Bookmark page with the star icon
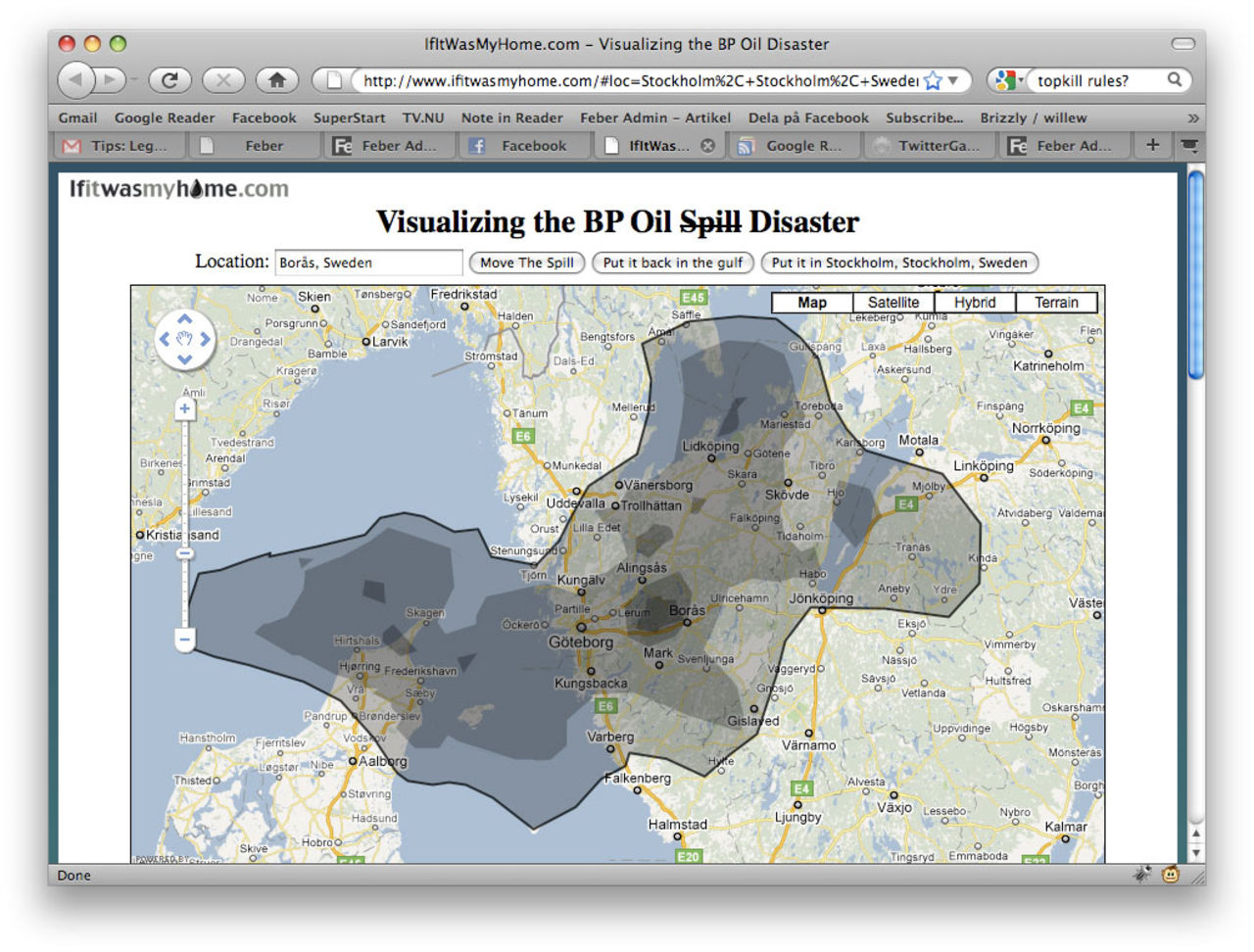Screen dimensions: 1254x952 coord(933,80)
